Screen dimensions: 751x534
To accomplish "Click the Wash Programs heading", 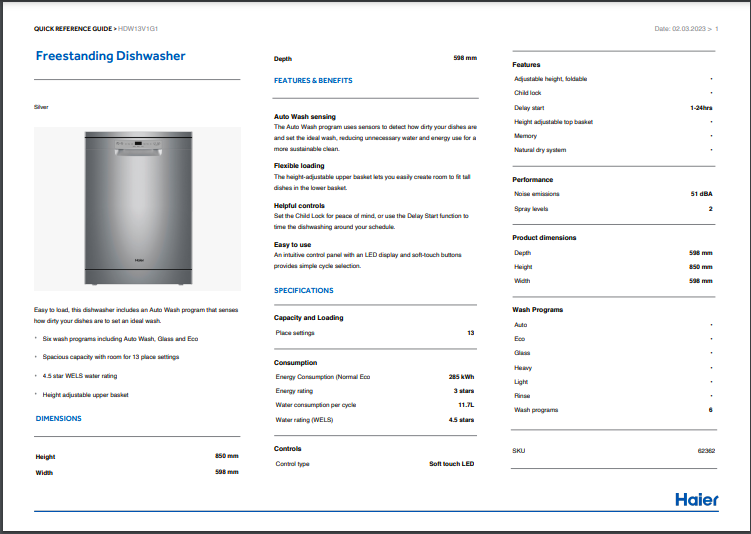I will click(537, 310).
